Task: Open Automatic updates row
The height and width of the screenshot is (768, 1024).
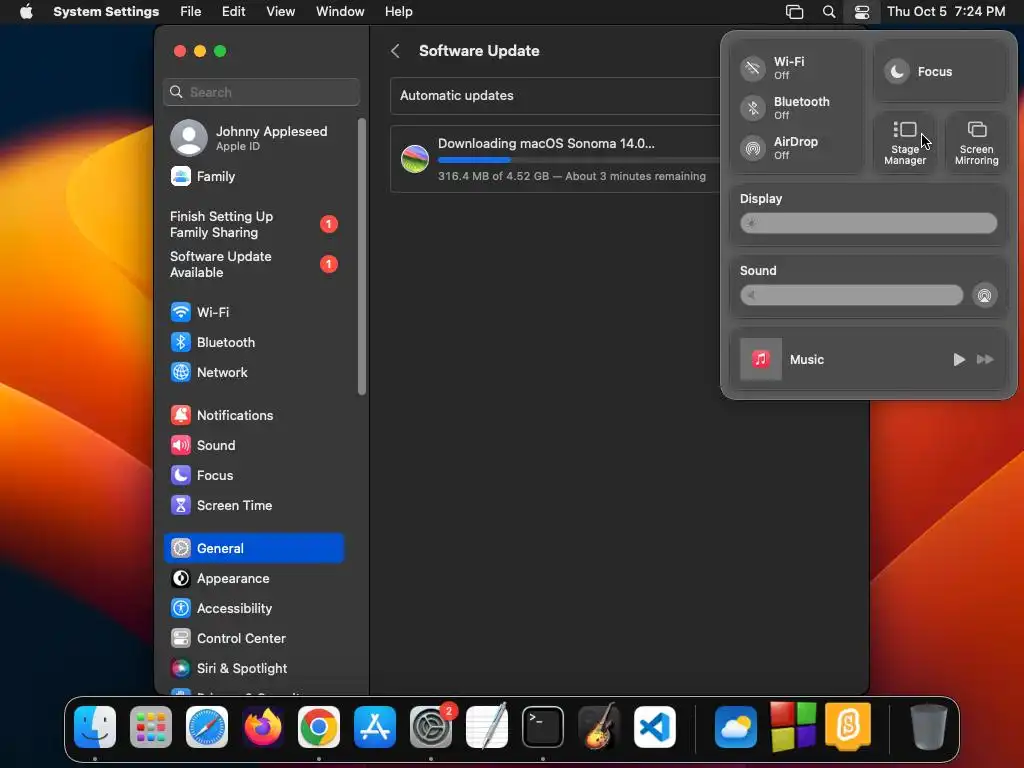Action: point(555,95)
